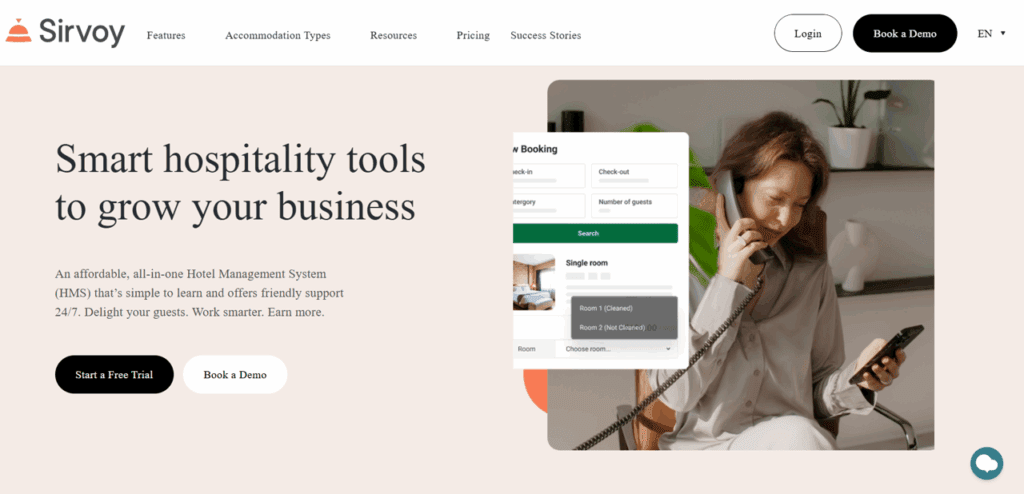Visit the Success Stories link
Viewport: 1024px width, 494px height.
tap(545, 35)
